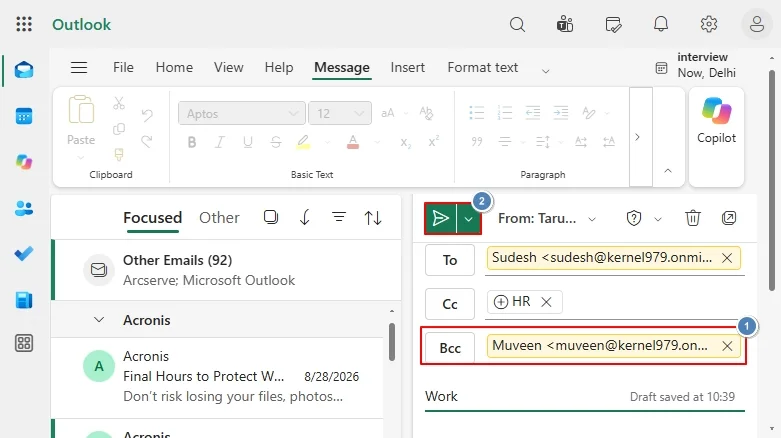Open More apps grid in sidebar
Viewport: 781px width, 438px height.
pyautogui.click(x=24, y=343)
